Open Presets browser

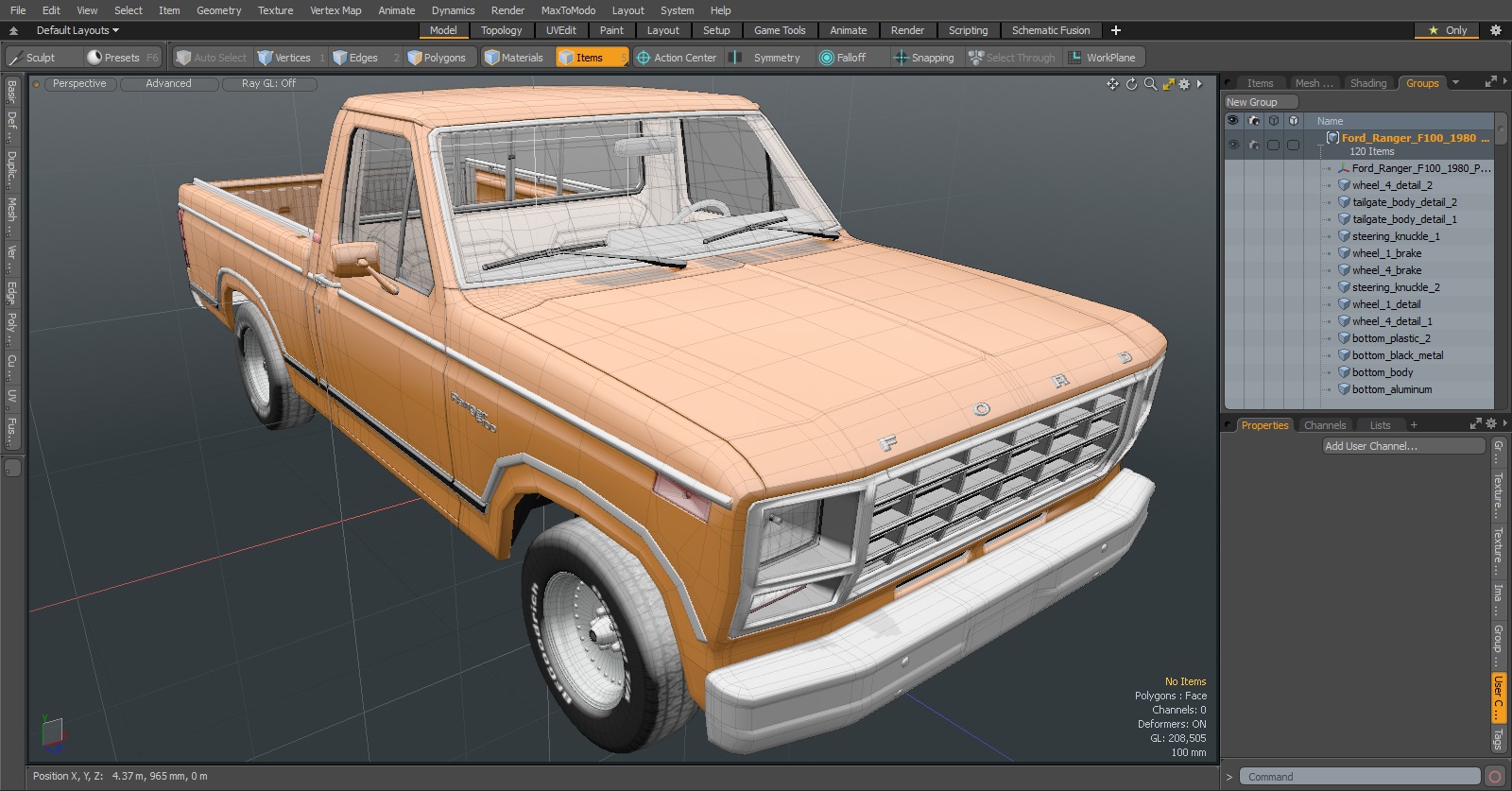pos(122,58)
